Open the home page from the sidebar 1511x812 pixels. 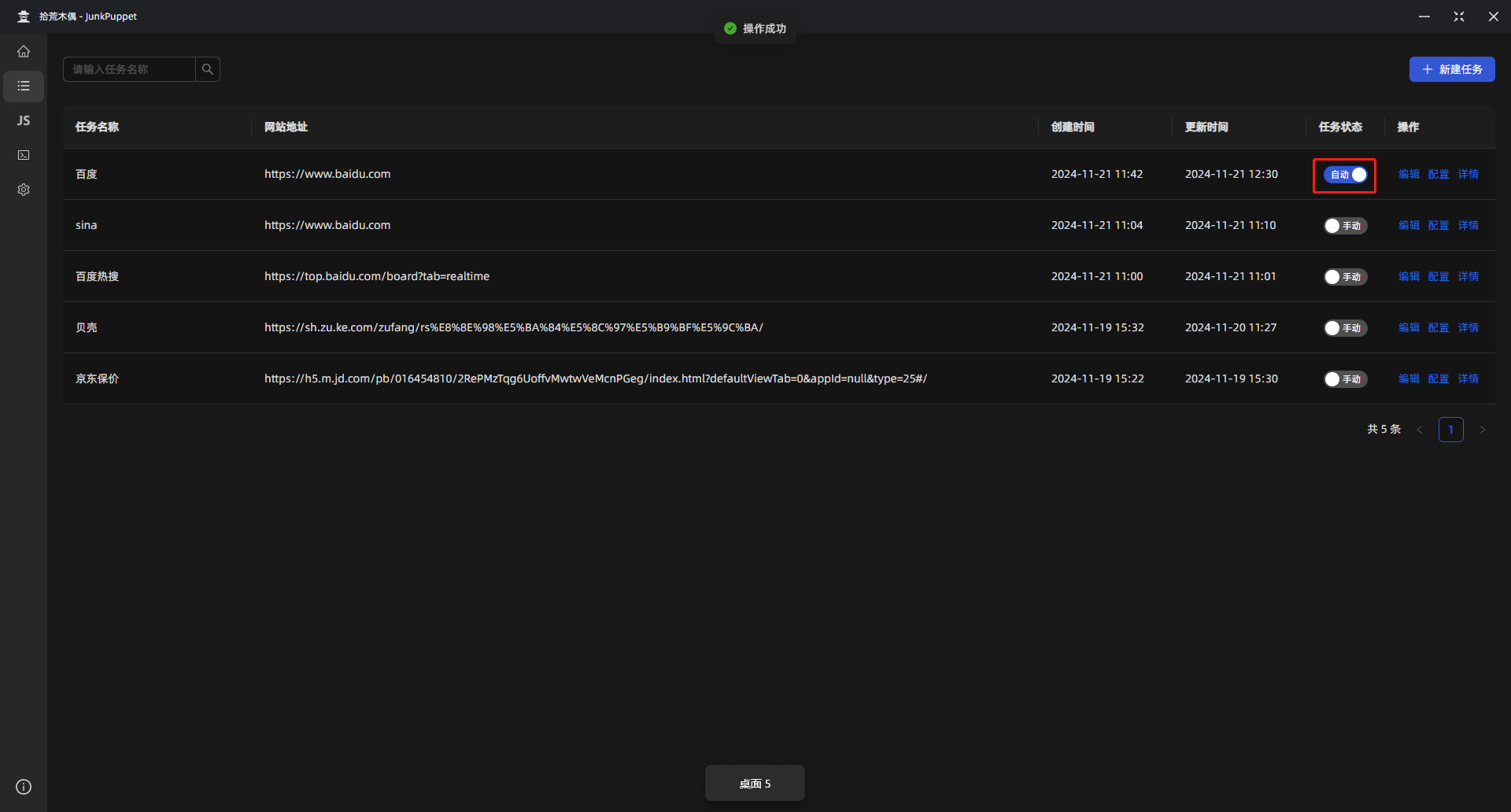point(24,51)
